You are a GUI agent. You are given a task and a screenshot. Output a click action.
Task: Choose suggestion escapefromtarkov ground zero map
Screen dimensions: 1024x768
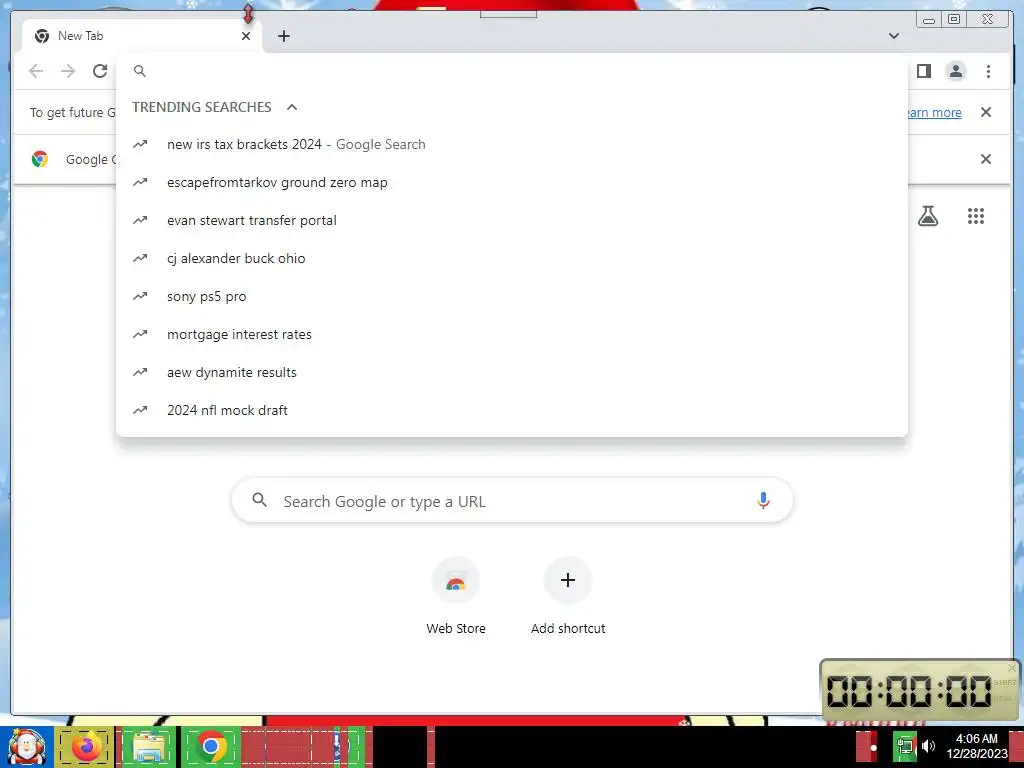[511, 182]
